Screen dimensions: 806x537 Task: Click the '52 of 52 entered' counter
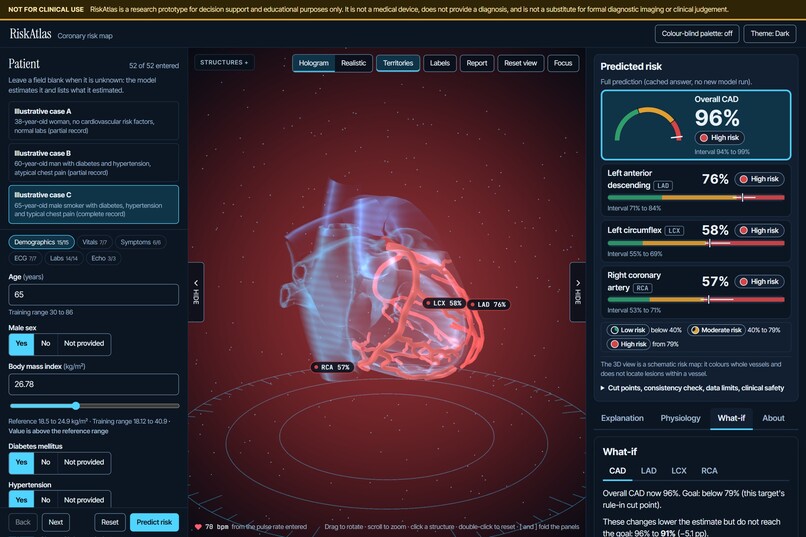[154, 66]
